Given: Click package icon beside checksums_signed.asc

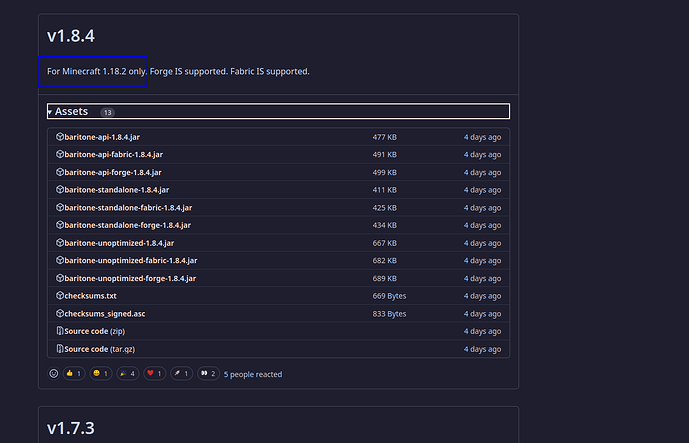Looking at the screenshot, I should [x=59, y=314].
